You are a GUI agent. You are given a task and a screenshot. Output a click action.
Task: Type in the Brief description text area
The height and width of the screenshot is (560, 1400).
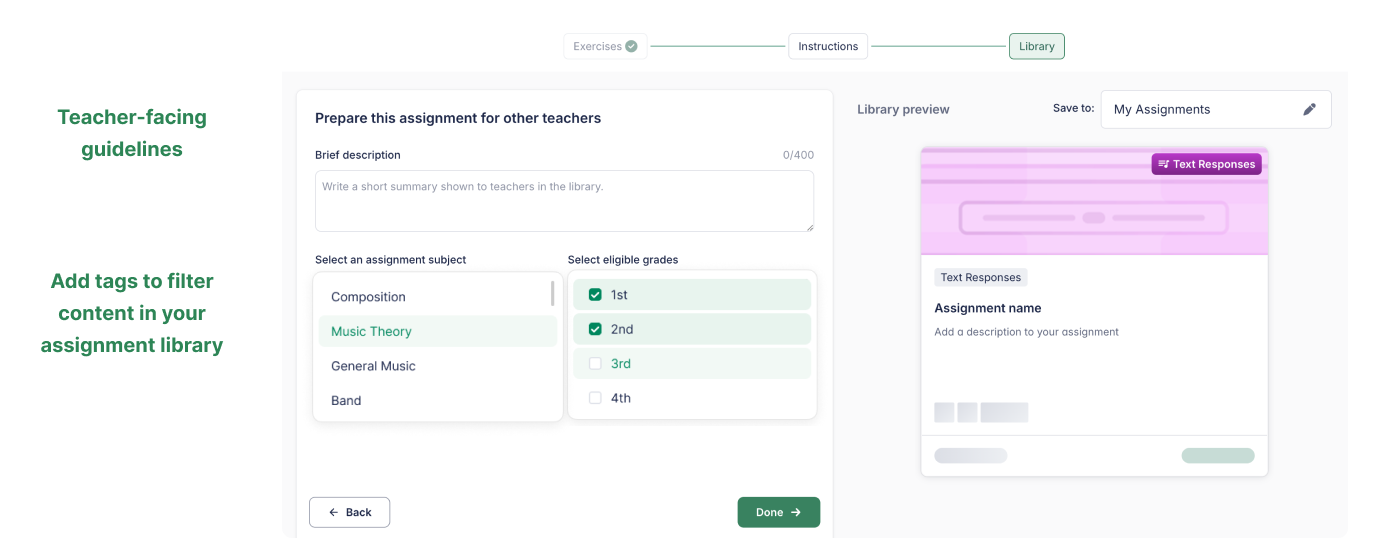564,201
